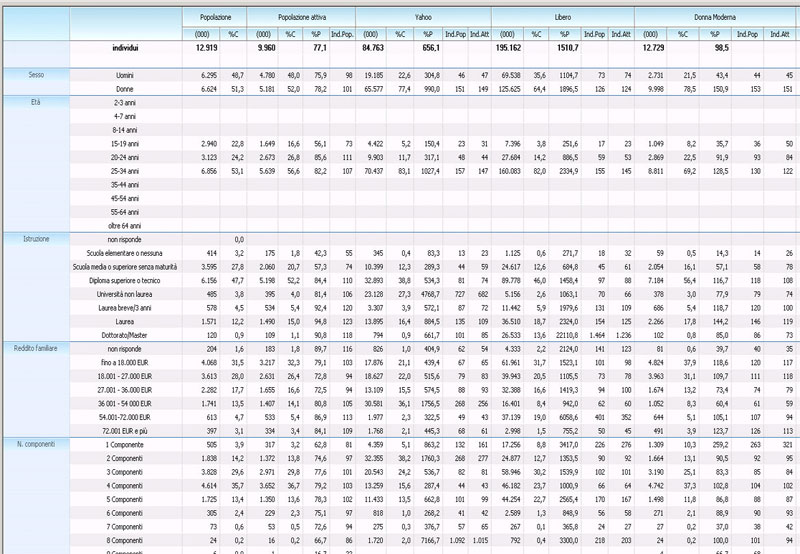The width and height of the screenshot is (800, 554).
Task: Click the Popolazione column header
Action: (x=214, y=18)
